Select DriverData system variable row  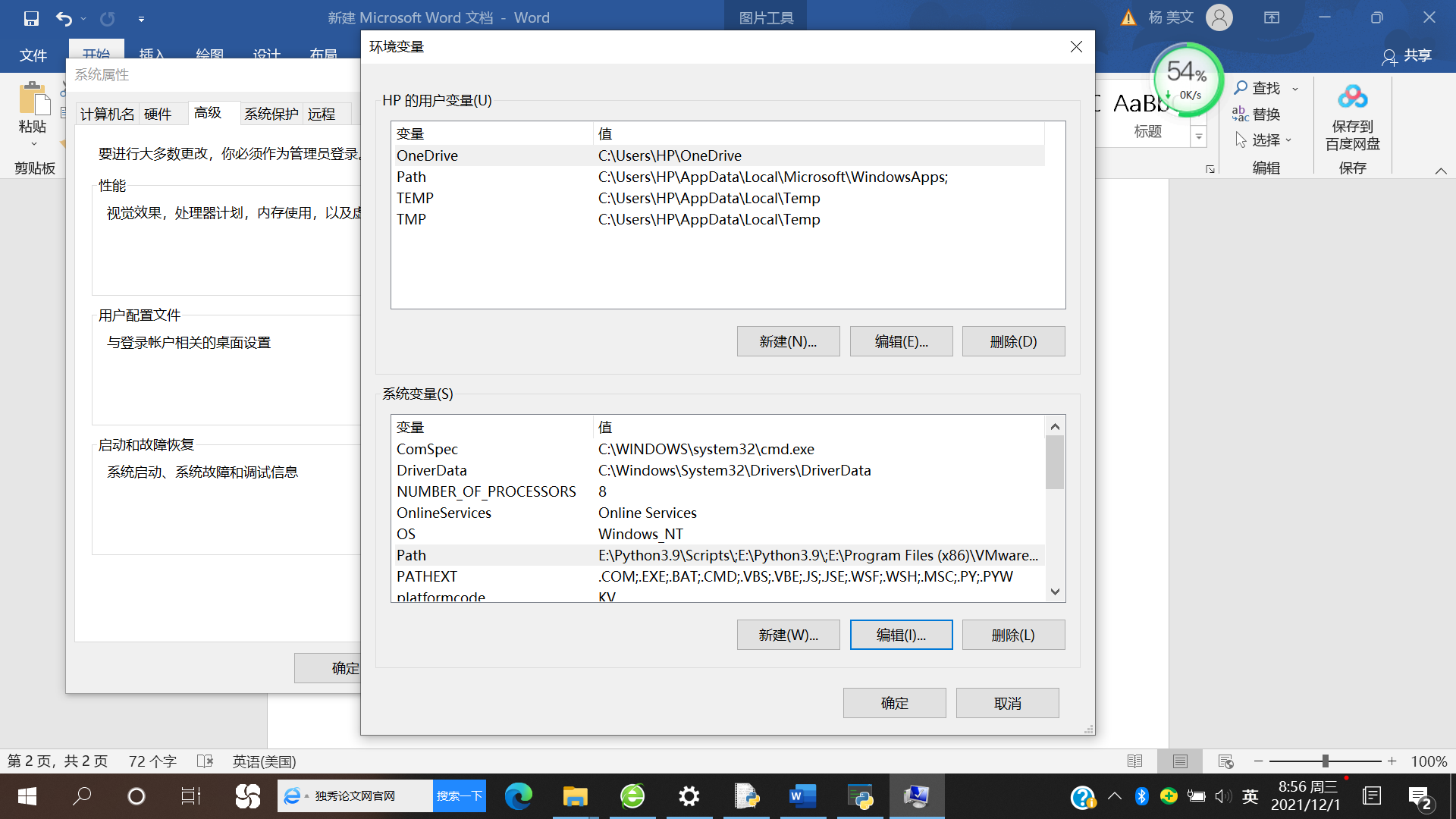(717, 470)
